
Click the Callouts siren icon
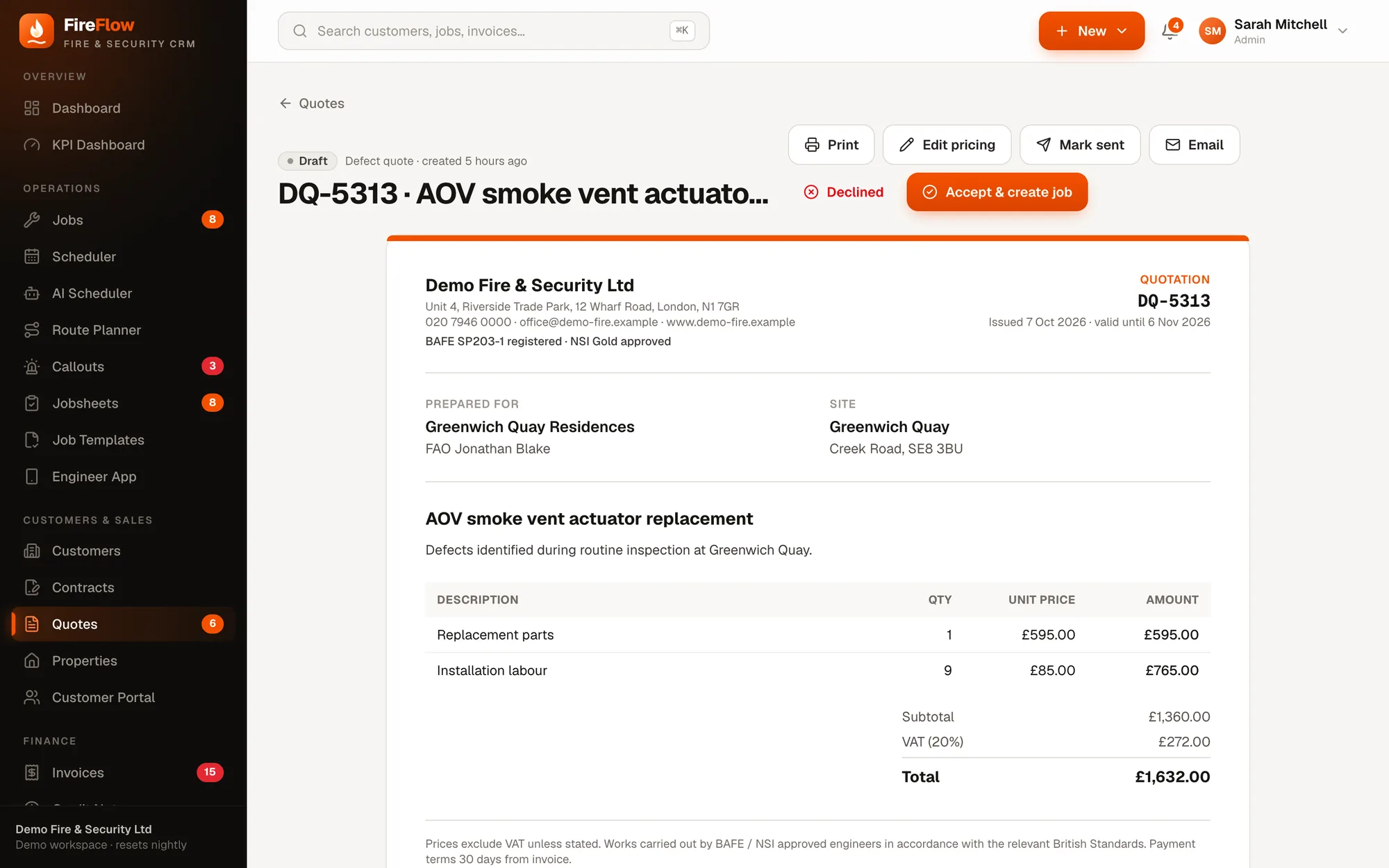click(x=32, y=367)
